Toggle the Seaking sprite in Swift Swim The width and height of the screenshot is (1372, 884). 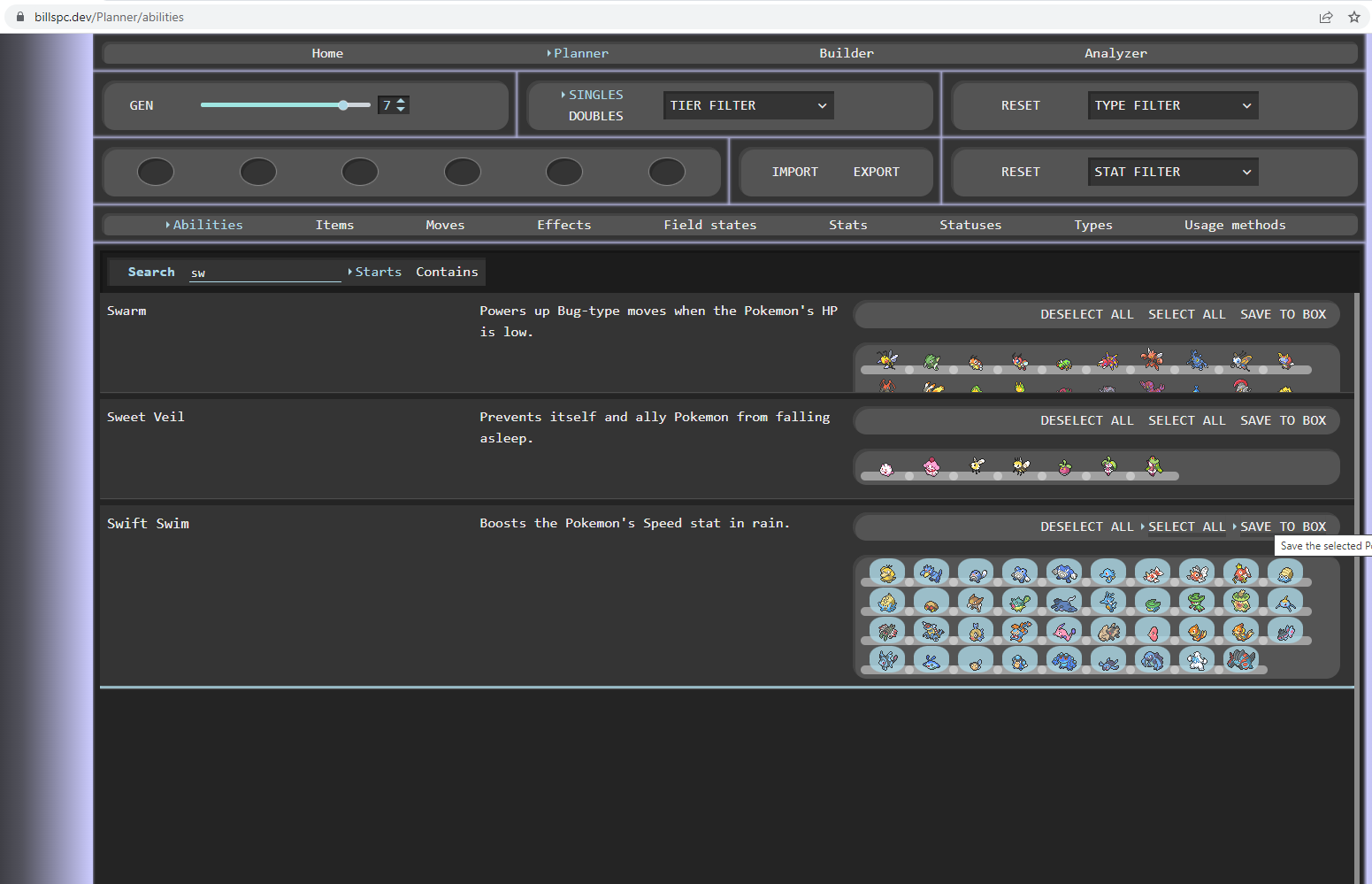coord(1197,573)
